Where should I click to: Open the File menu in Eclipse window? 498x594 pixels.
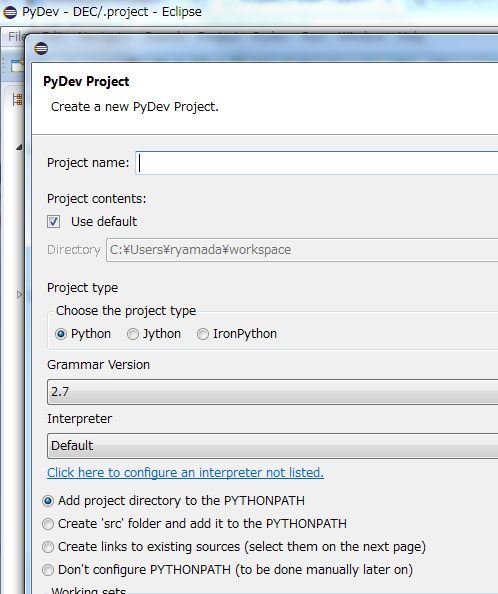pyautogui.click(x=17, y=37)
